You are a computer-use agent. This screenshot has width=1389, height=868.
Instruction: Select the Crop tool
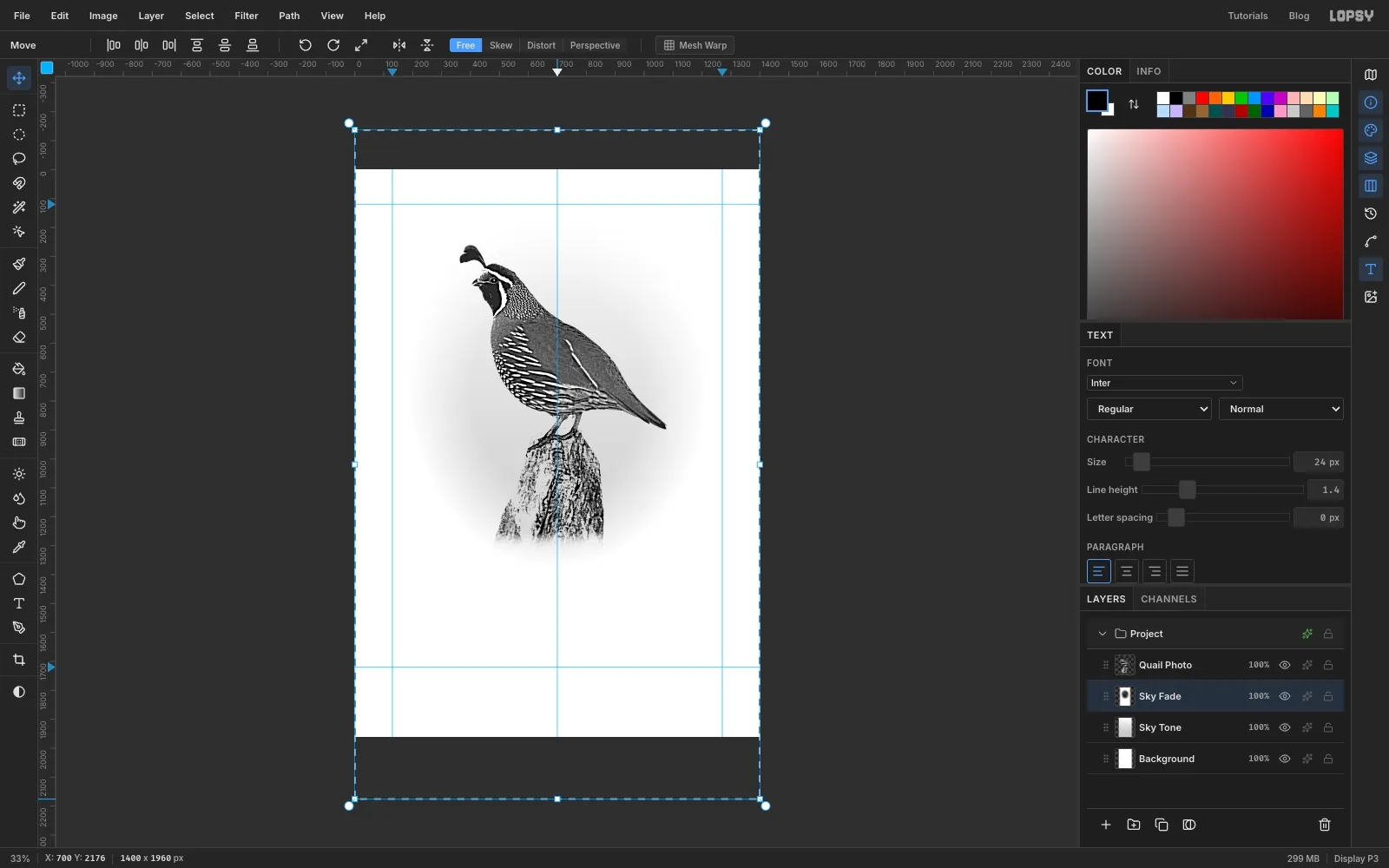pyautogui.click(x=19, y=660)
